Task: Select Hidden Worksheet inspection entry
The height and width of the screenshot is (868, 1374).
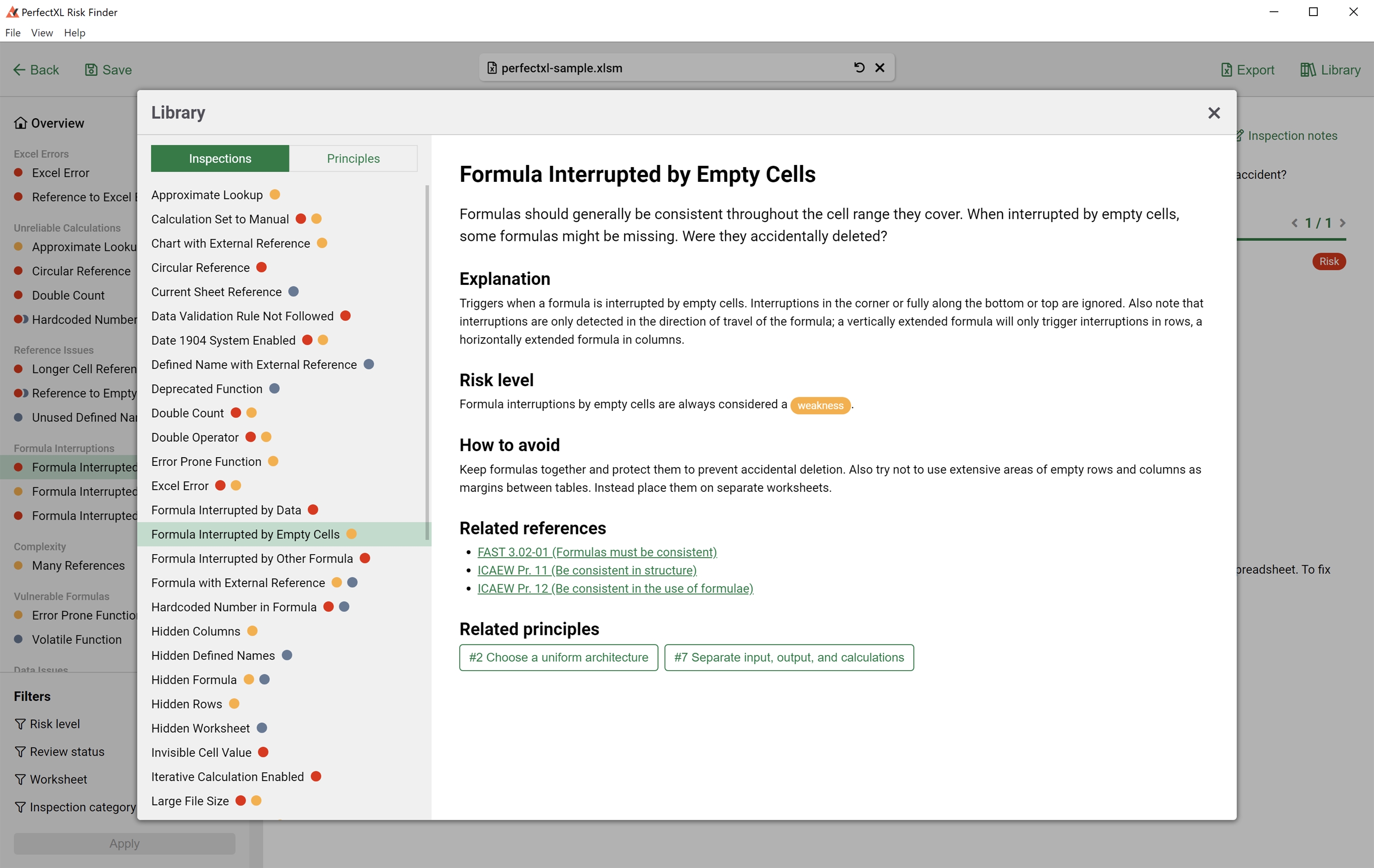Action: [200, 728]
